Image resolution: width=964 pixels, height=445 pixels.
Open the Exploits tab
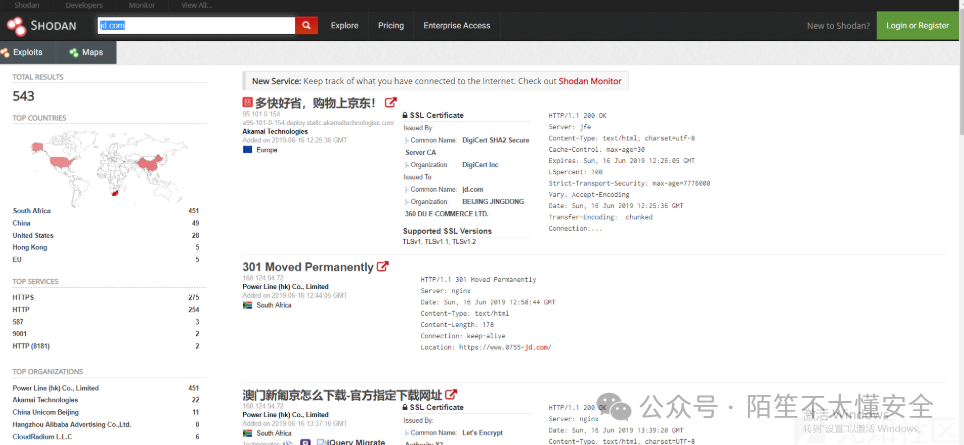coord(28,52)
